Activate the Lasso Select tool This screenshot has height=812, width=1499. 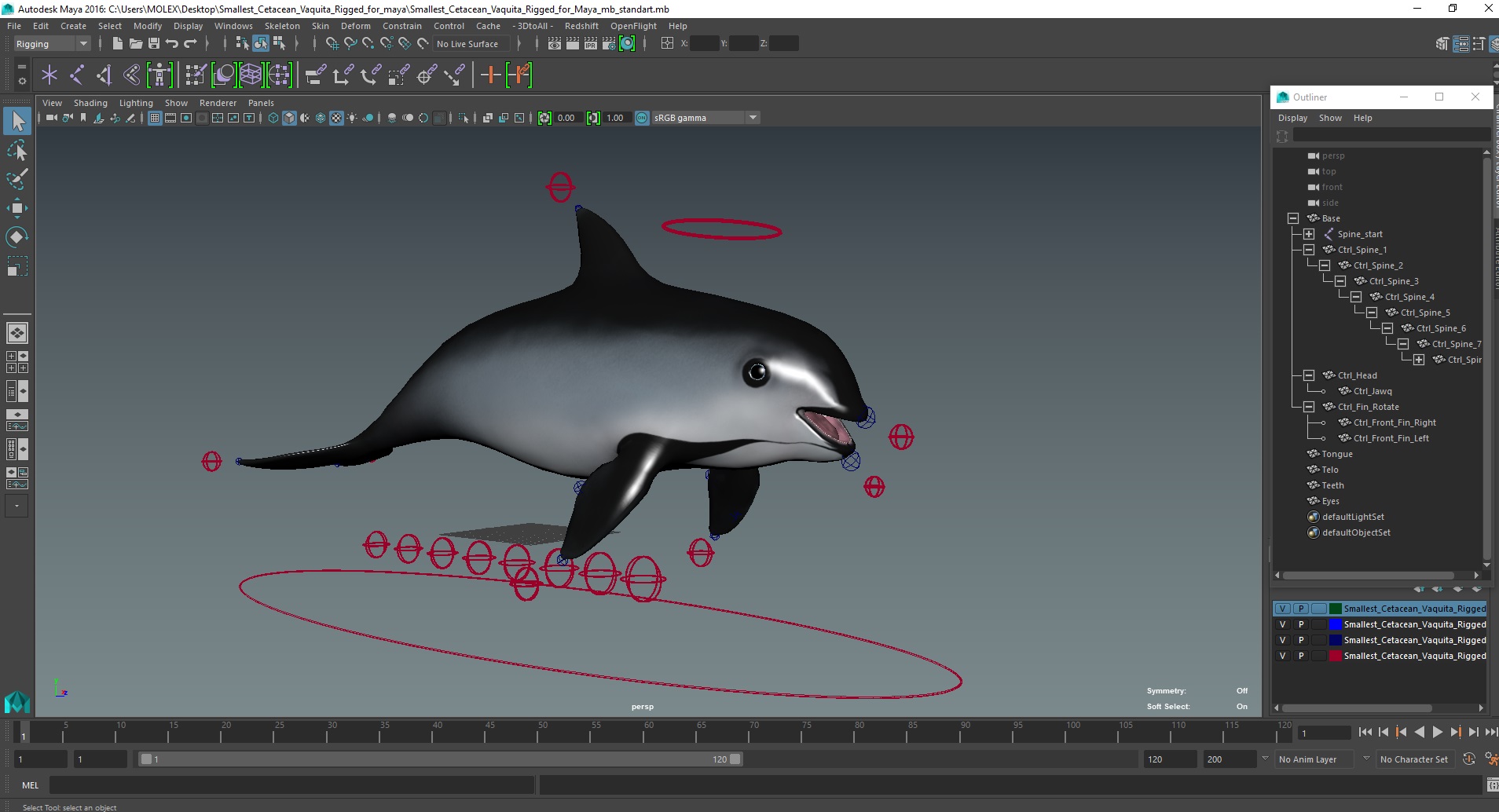[17, 150]
